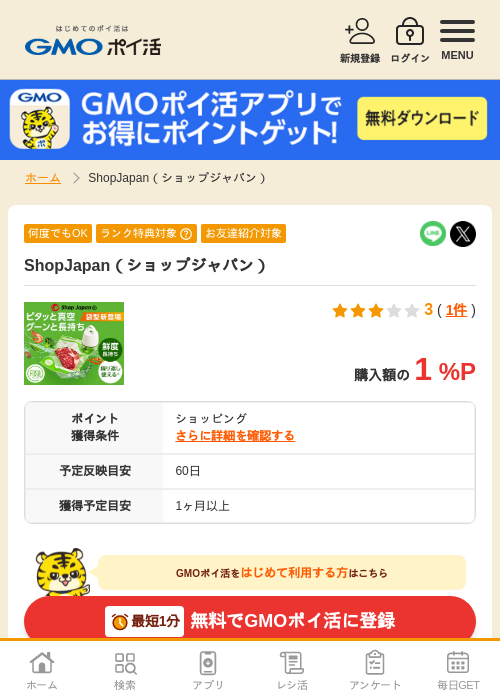Open the ランク特典対象 help question mark
The height and width of the screenshot is (700, 500).
tap(186, 234)
